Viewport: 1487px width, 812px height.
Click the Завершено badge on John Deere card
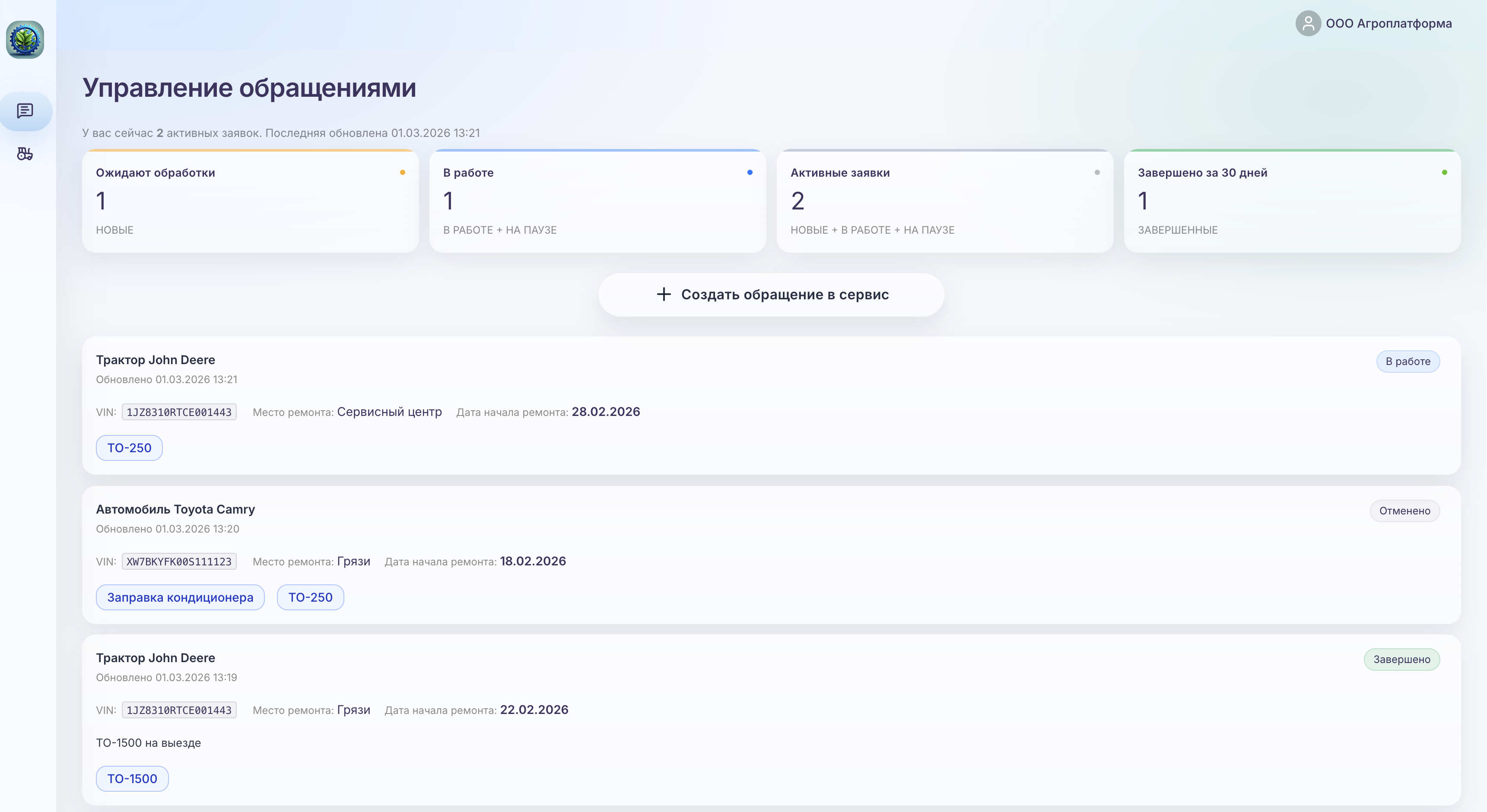point(1403,659)
